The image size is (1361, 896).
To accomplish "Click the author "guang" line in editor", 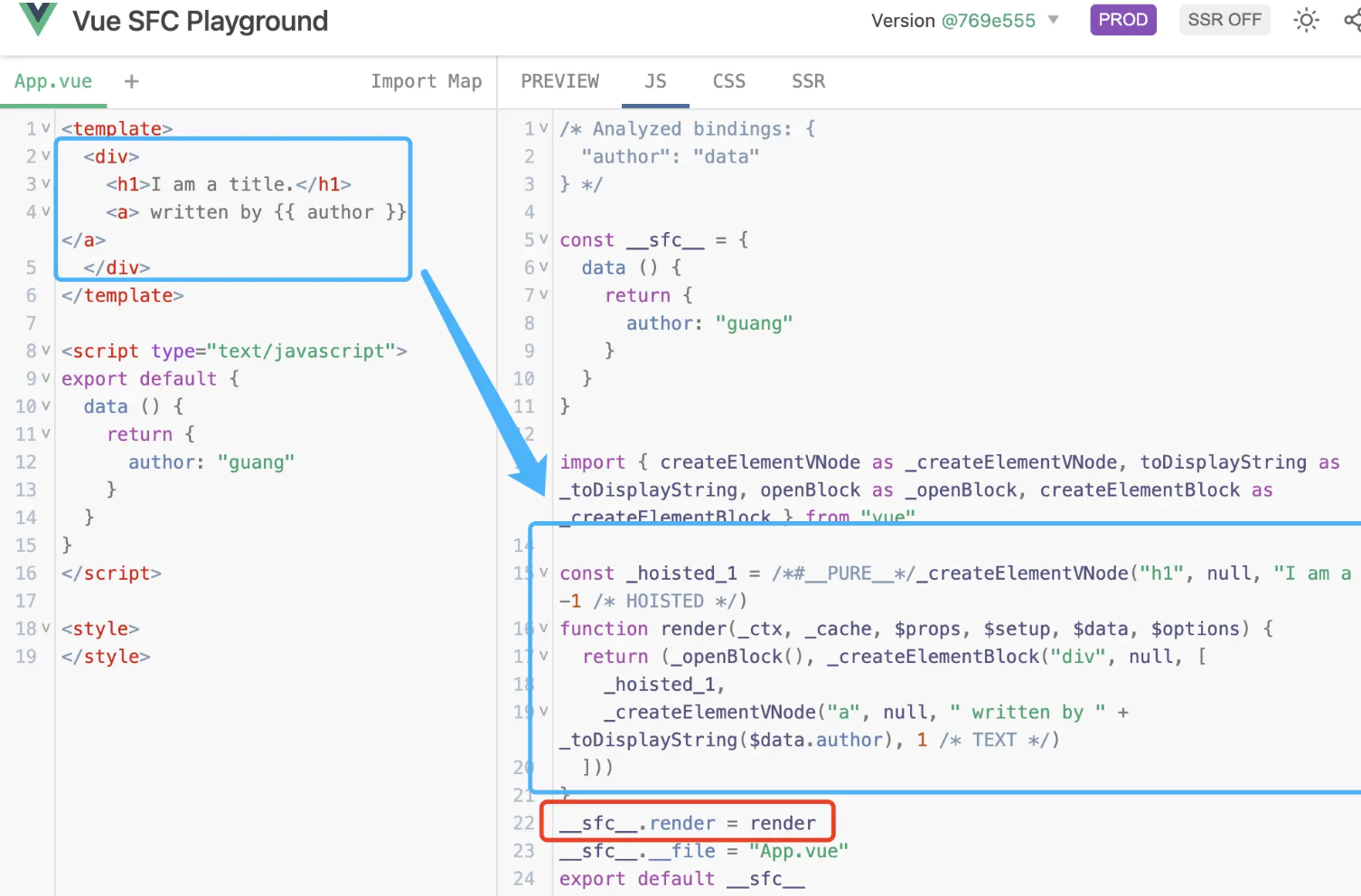I will click(211, 462).
